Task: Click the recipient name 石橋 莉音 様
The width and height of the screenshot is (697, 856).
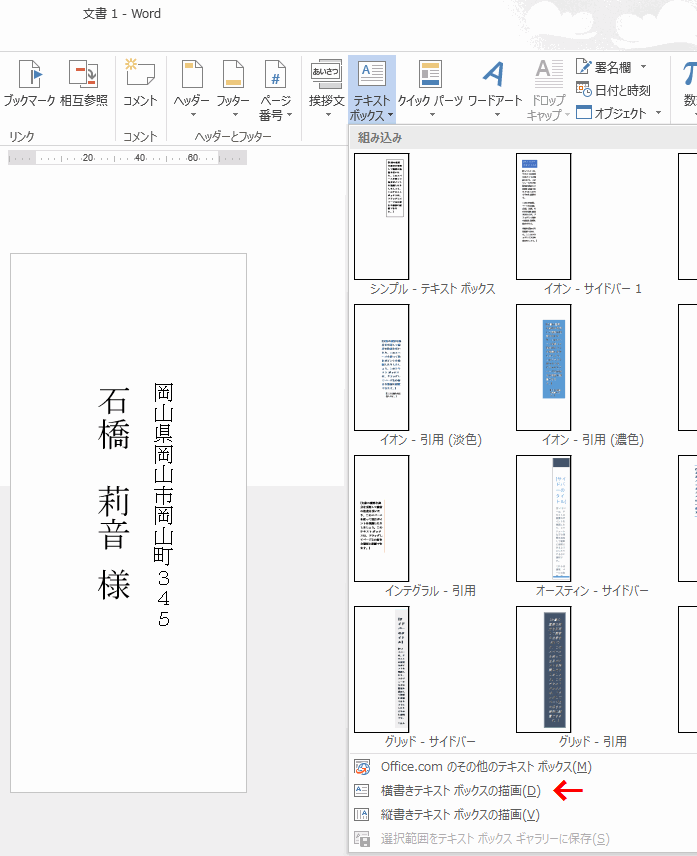Action: click(x=114, y=493)
